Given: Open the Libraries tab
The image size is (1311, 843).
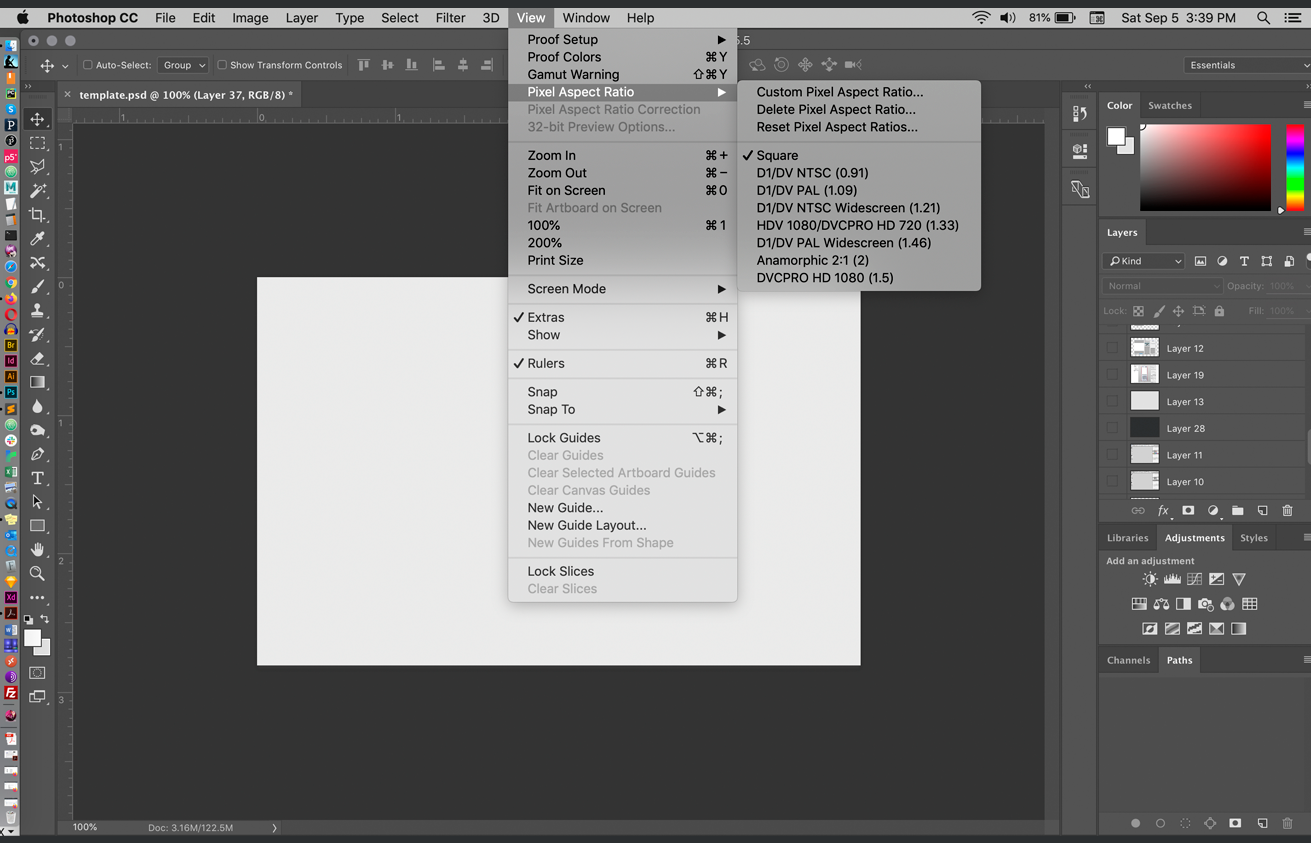Looking at the screenshot, I should (x=1127, y=538).
